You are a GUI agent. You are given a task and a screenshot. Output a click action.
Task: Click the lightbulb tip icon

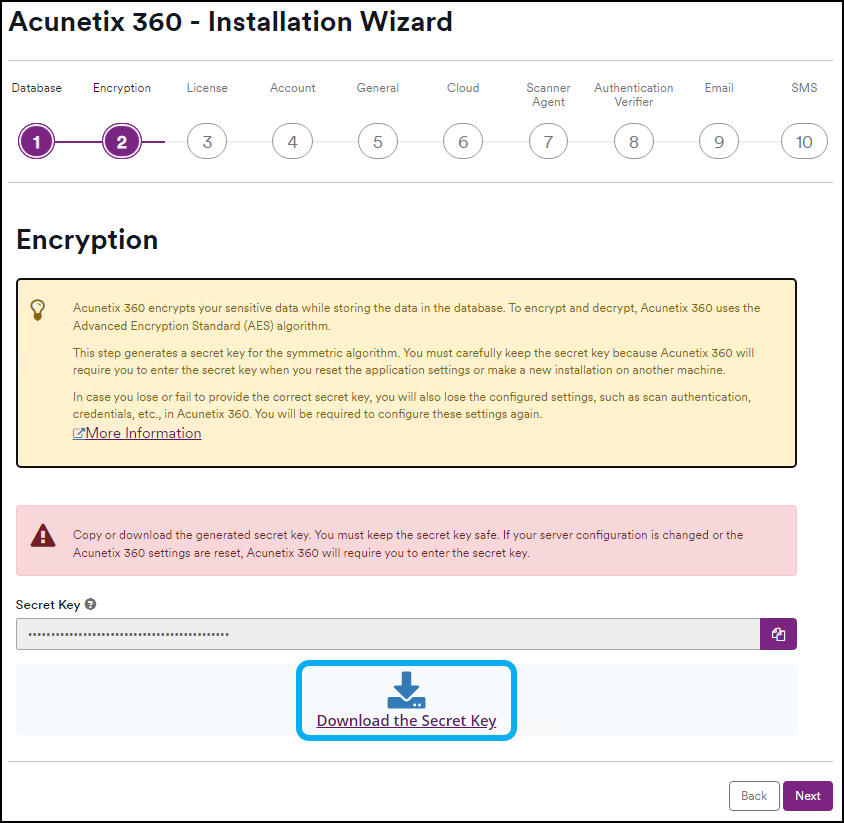click(x=38, y=310)
